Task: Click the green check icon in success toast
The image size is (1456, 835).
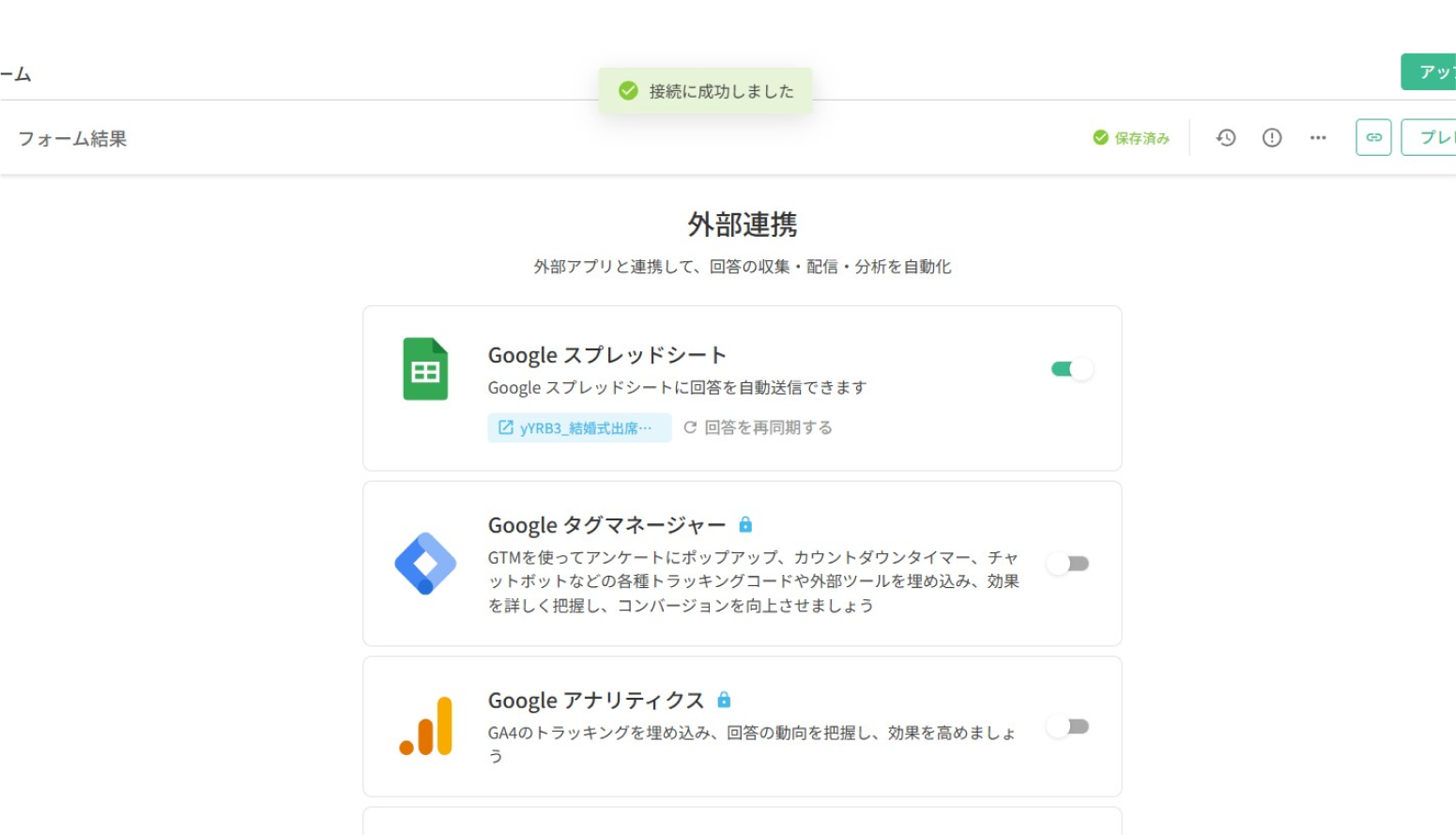Action: tap(628, 91)
